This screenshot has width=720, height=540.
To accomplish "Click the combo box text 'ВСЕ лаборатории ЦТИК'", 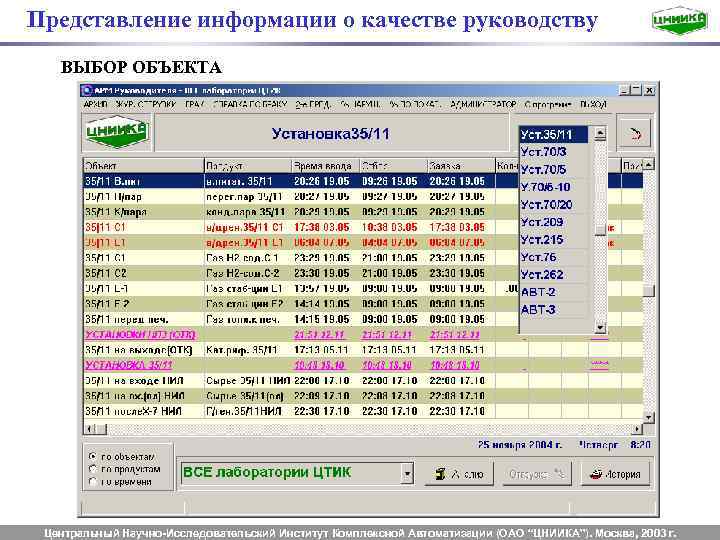I will point(267,472).
